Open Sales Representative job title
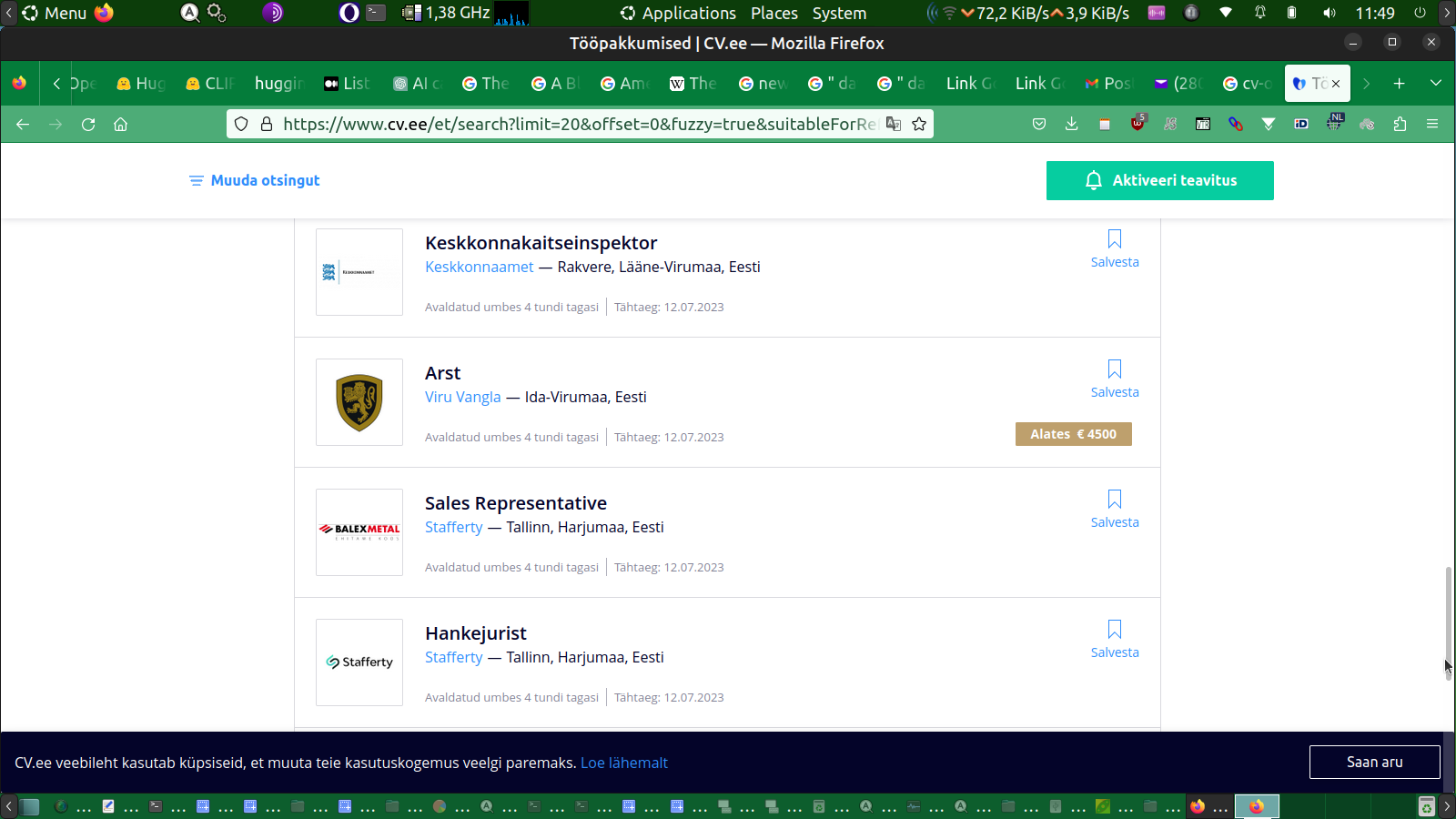The image size is (1456, 819). pos(516,503)
